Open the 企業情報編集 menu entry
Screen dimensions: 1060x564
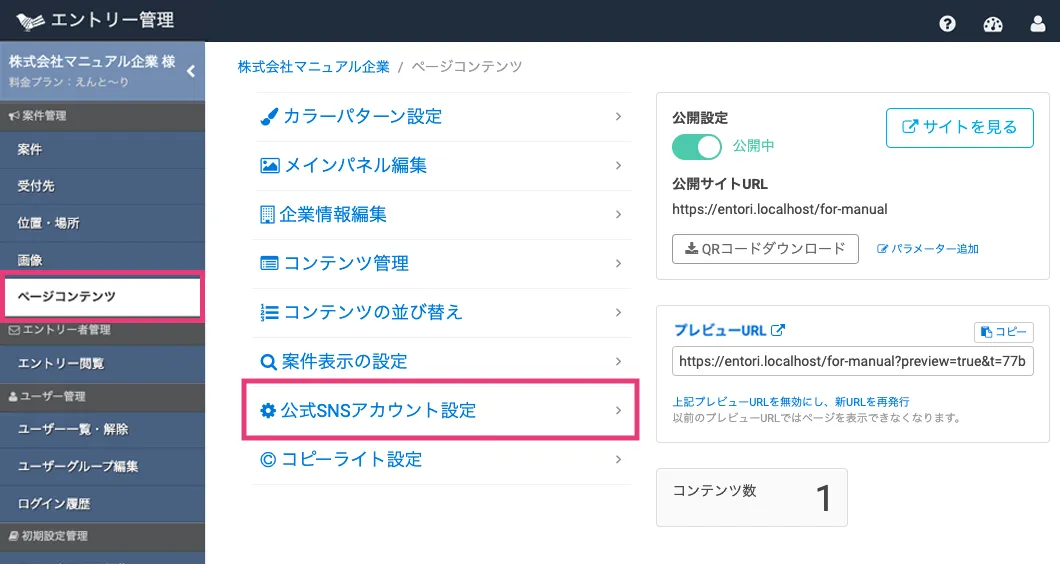point(442,215)
